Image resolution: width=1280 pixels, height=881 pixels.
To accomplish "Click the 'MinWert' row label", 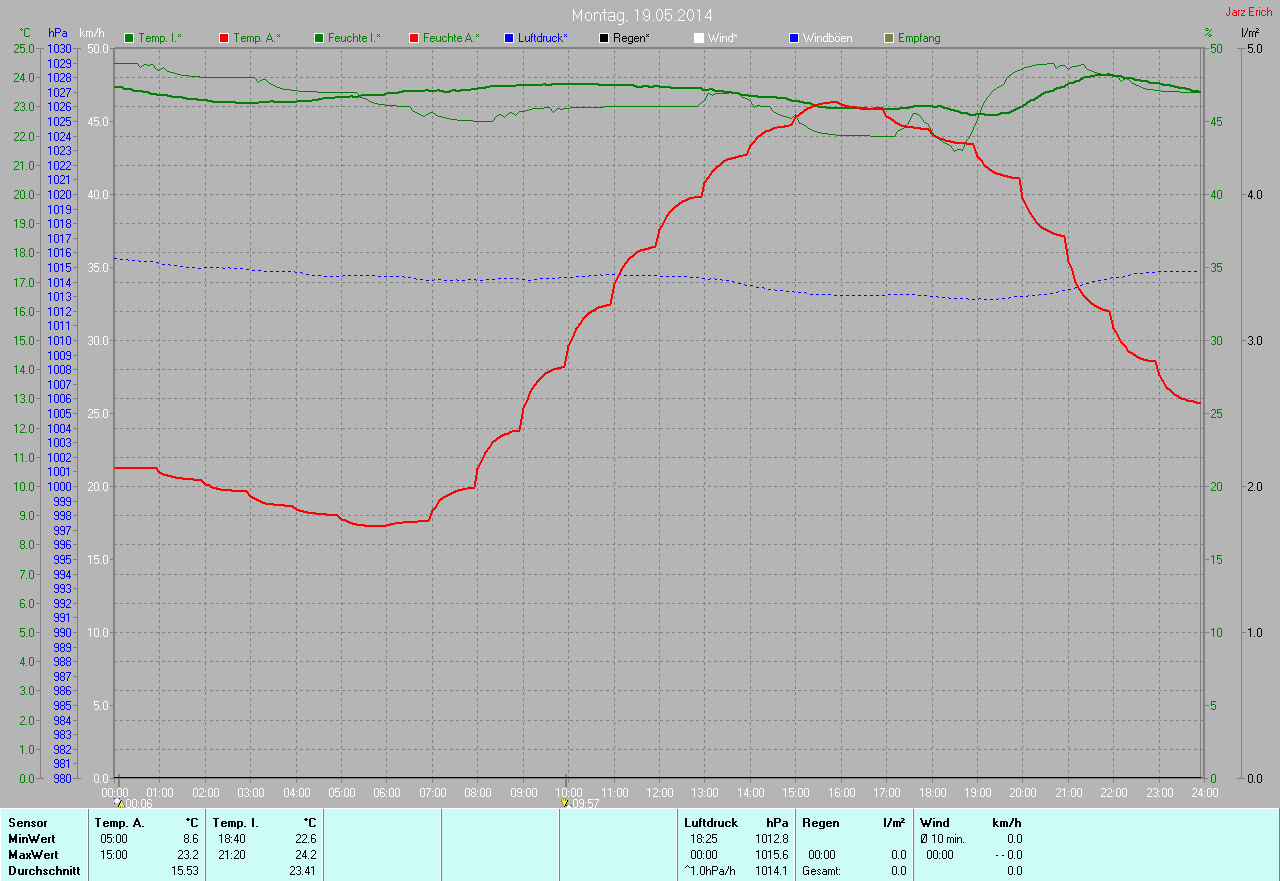I will [x=32, y=839].
